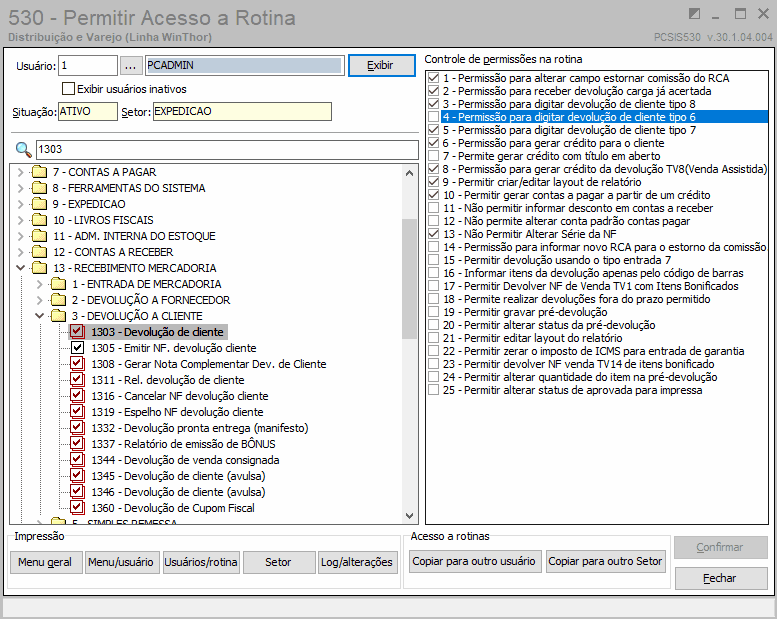Expand the 7 - CONTAS A PAGAR node
Viewport: 777px width, 619px height.
point(20,172)
